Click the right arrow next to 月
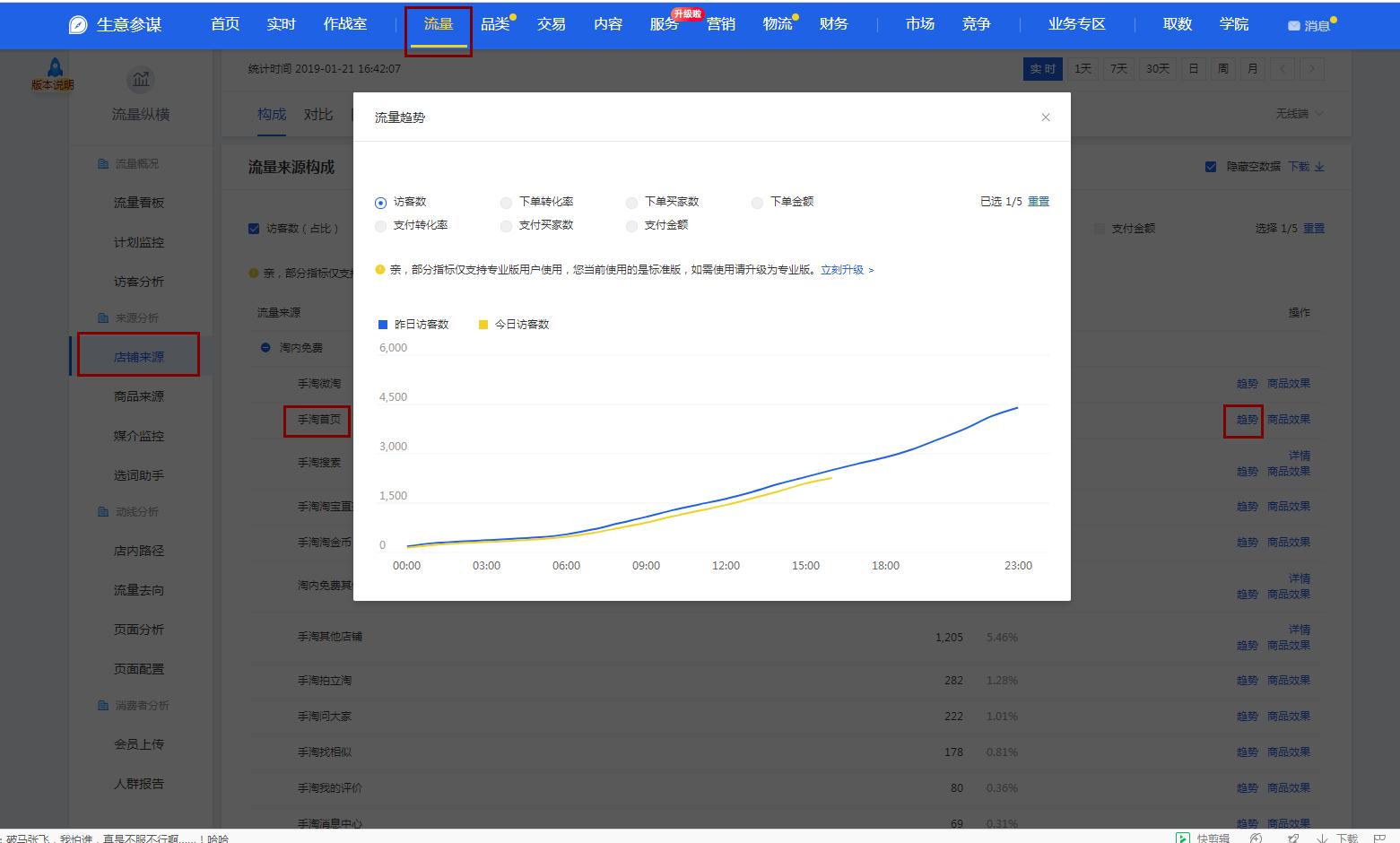This screenshot has width=1400, height=843. [x=1311, y=68]
